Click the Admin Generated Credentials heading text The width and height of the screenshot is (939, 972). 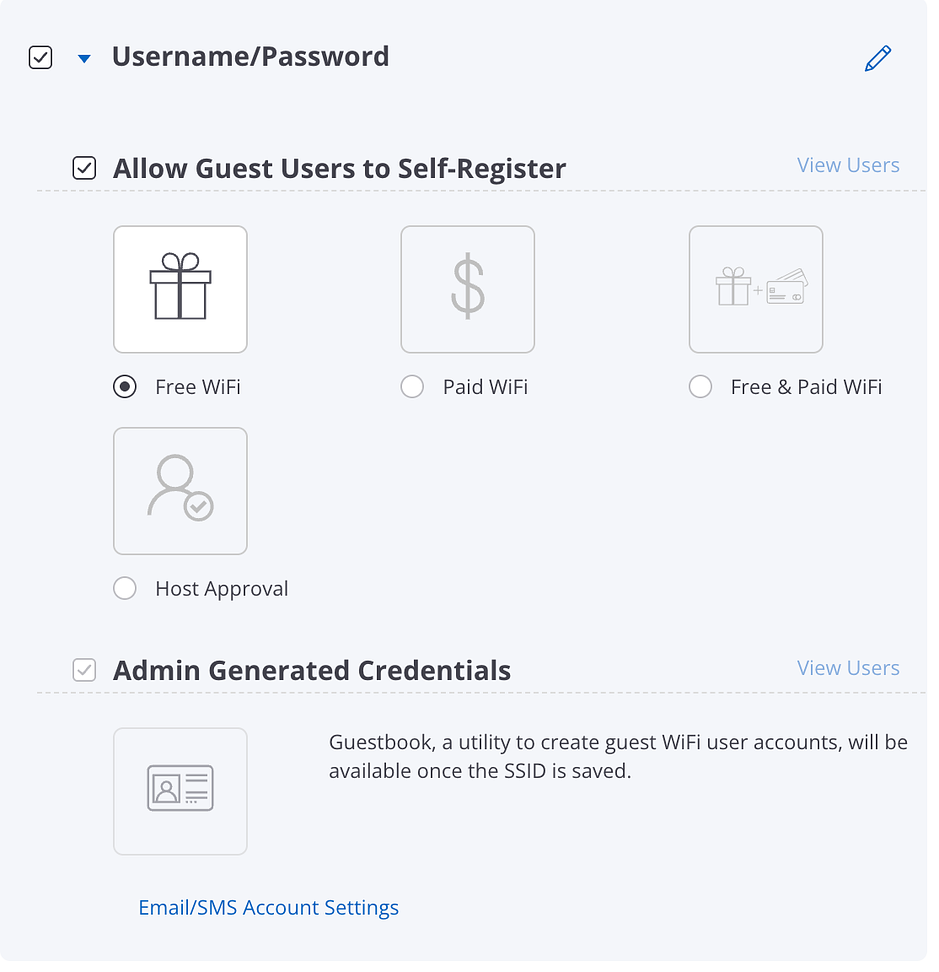(312, 670)
